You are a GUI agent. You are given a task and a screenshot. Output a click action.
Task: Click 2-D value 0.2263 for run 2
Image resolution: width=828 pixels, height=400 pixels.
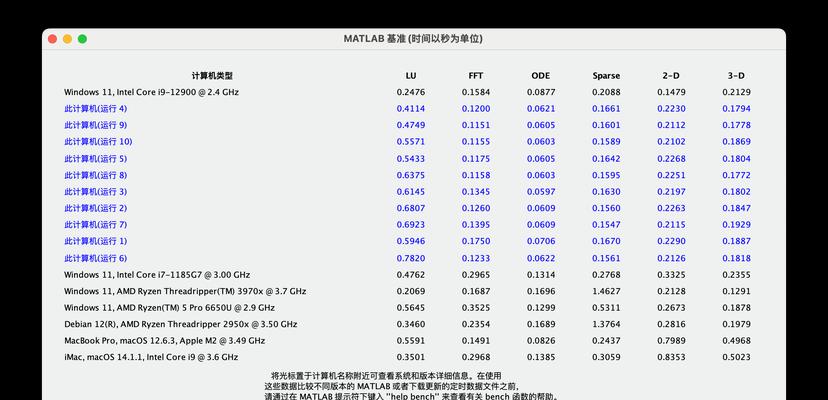tap(671, 208)
